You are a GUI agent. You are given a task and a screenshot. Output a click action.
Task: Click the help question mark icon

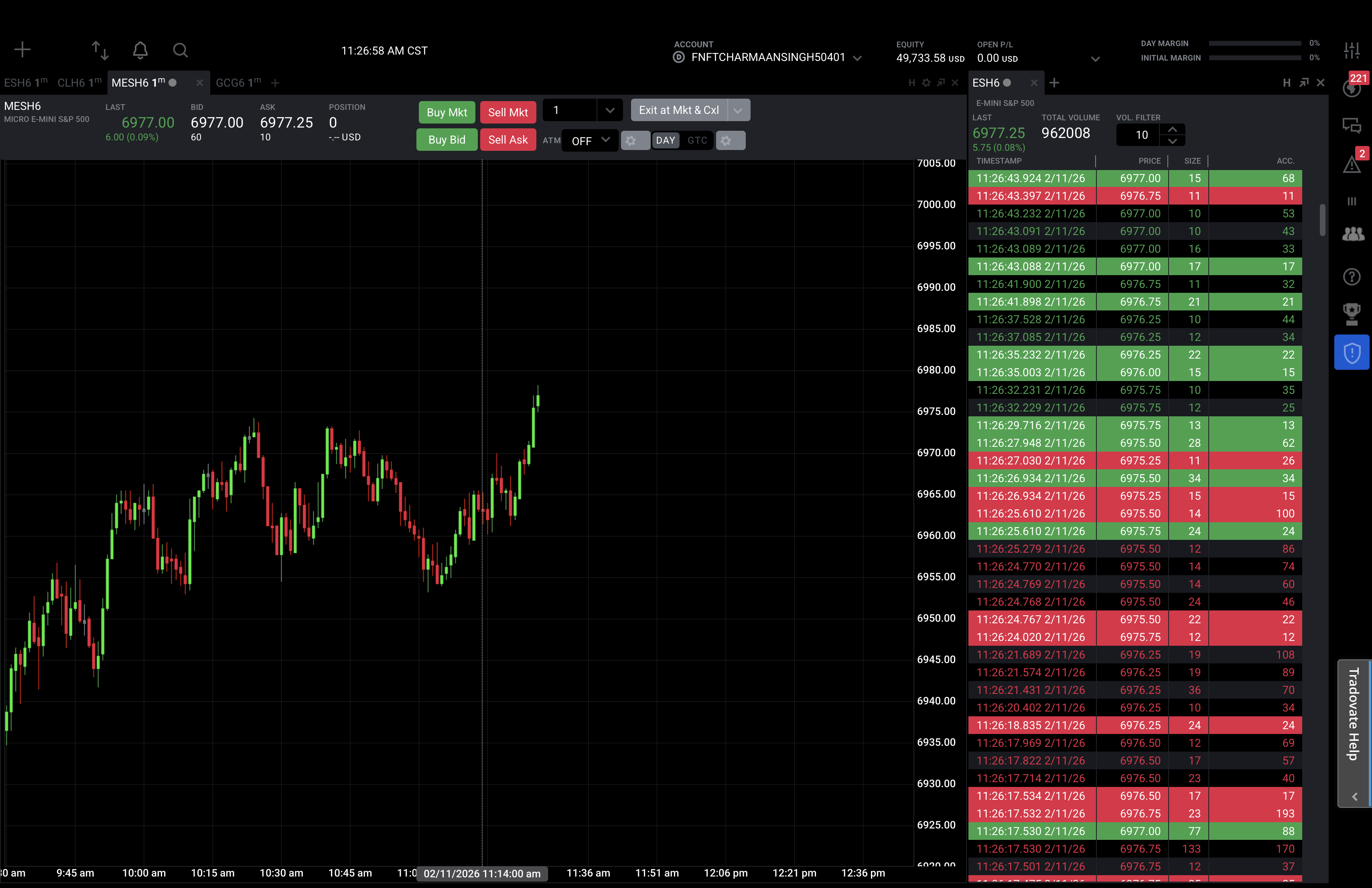click(x=1351, y=277)
